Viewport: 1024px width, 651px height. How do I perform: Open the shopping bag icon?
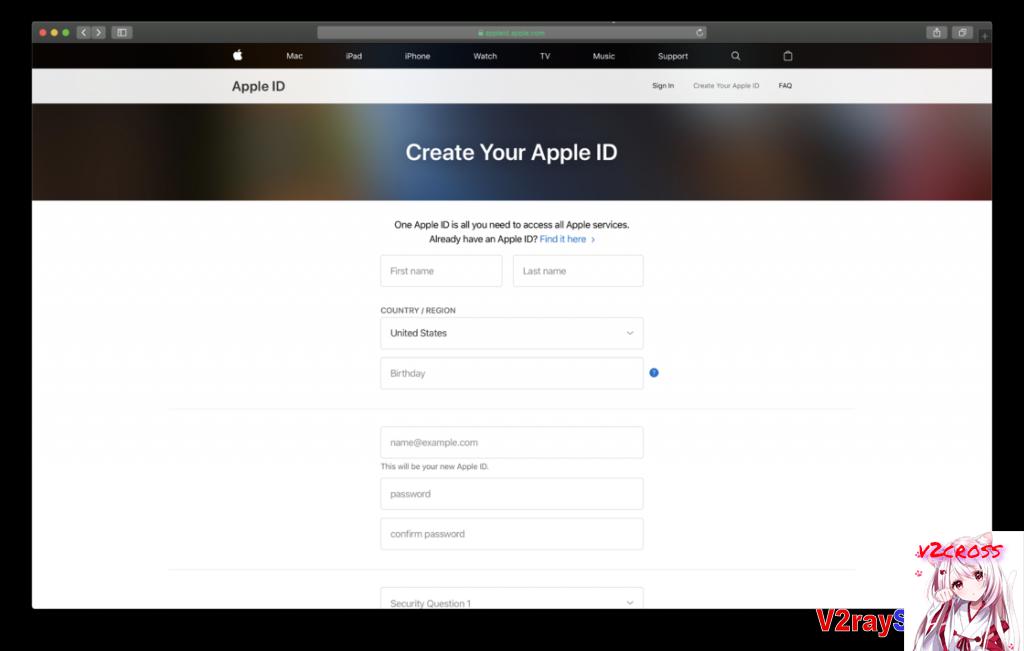tap(788, 56)
